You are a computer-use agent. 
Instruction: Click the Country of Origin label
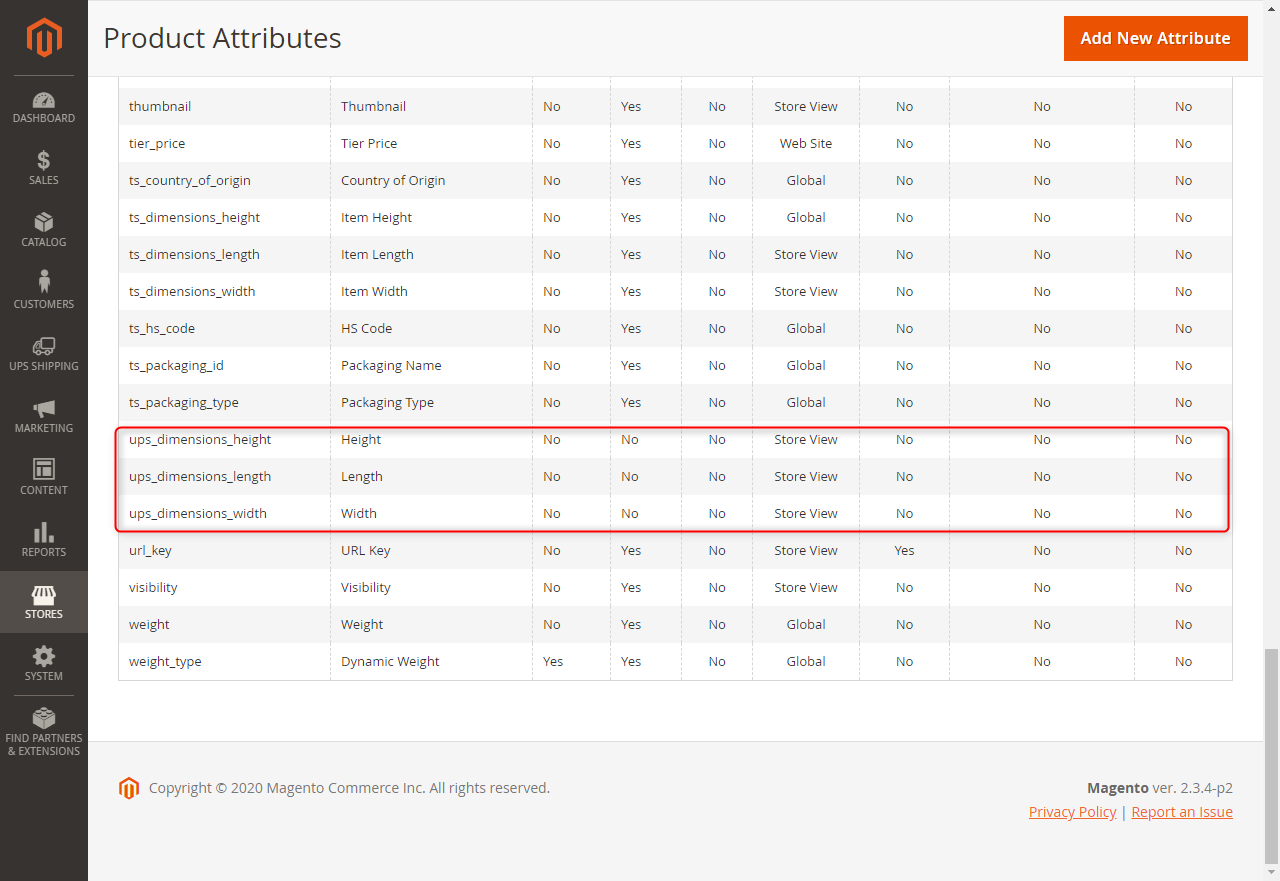click(393, 180)
